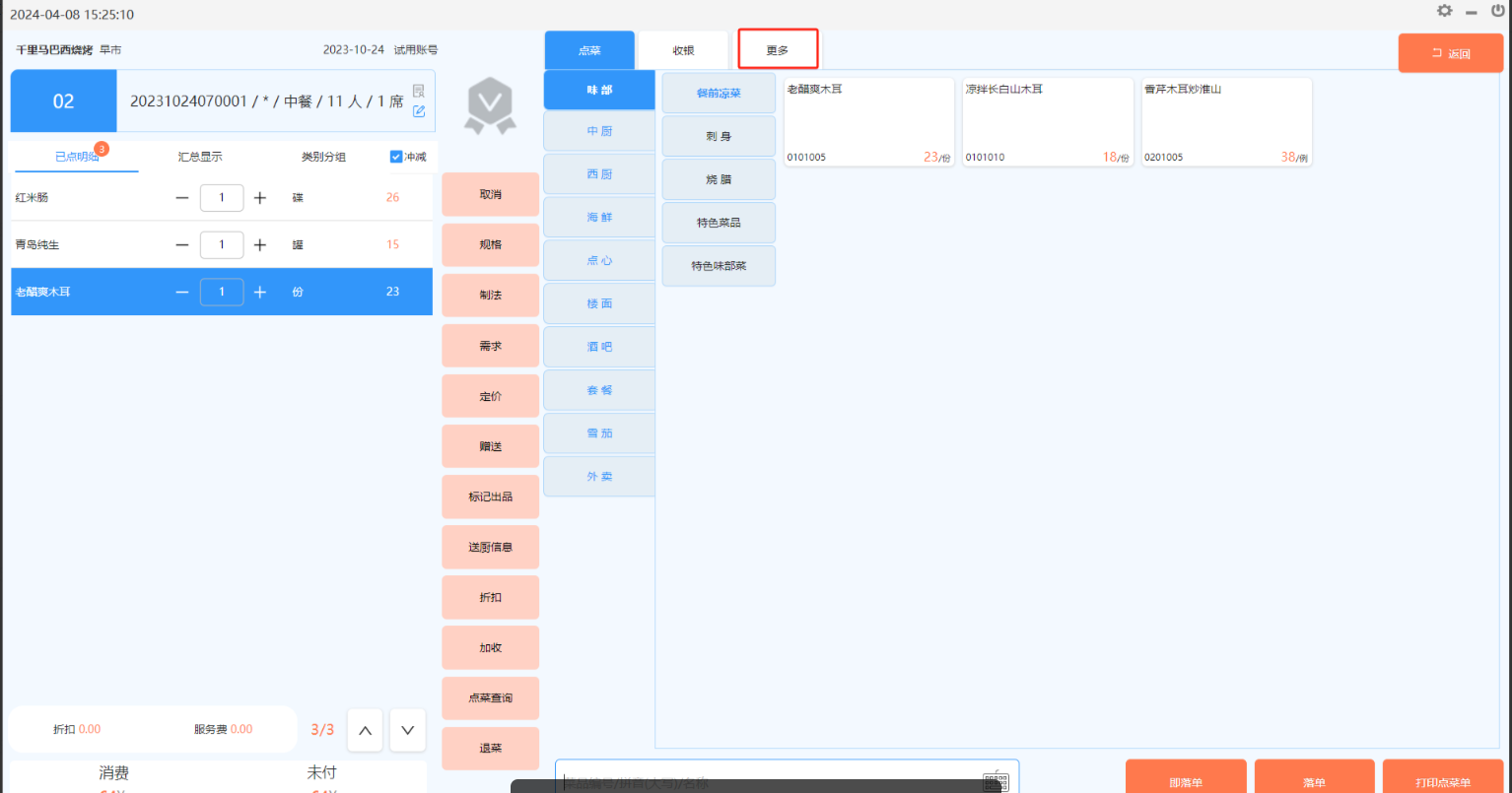Select the 海鲜 department category
Screen dimensions: 1512x793
599,217
